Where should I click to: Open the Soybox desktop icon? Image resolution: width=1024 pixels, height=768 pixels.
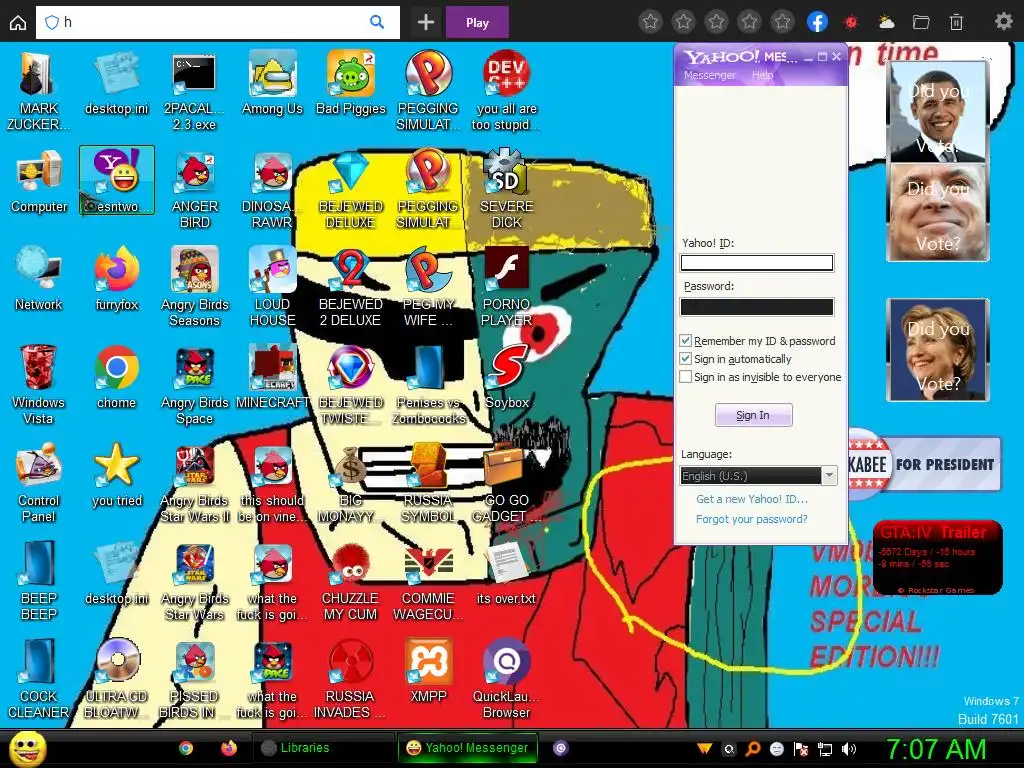pos(507,377)
